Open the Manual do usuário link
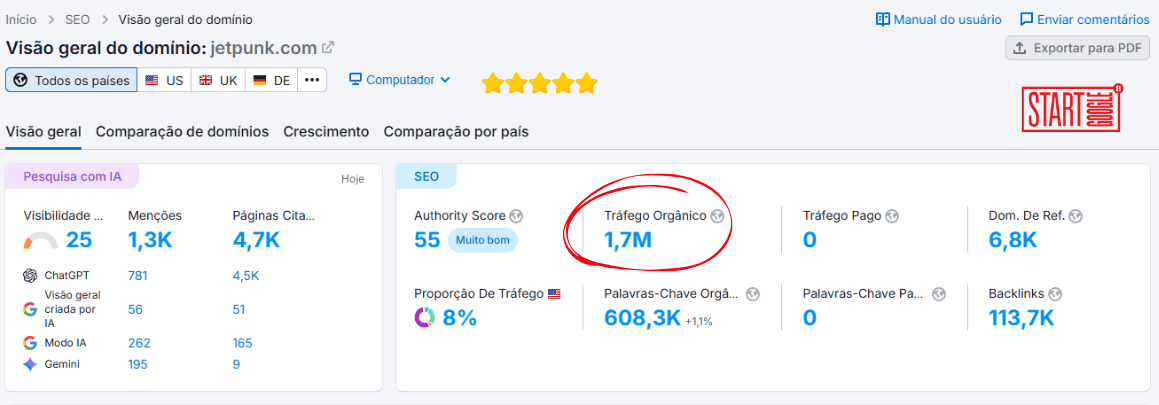This screenshot has width=1159, height=405. click(938, 19)
